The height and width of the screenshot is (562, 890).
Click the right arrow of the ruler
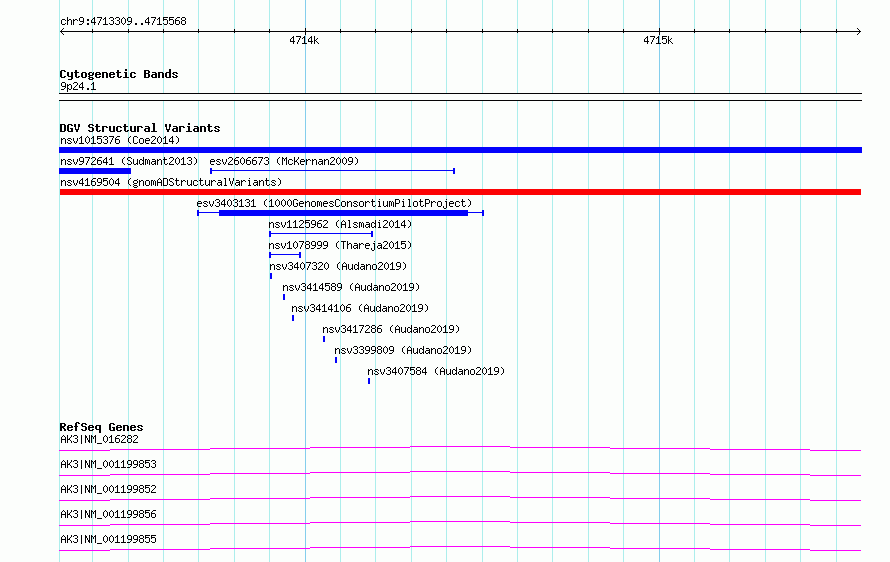coord(858,32)
